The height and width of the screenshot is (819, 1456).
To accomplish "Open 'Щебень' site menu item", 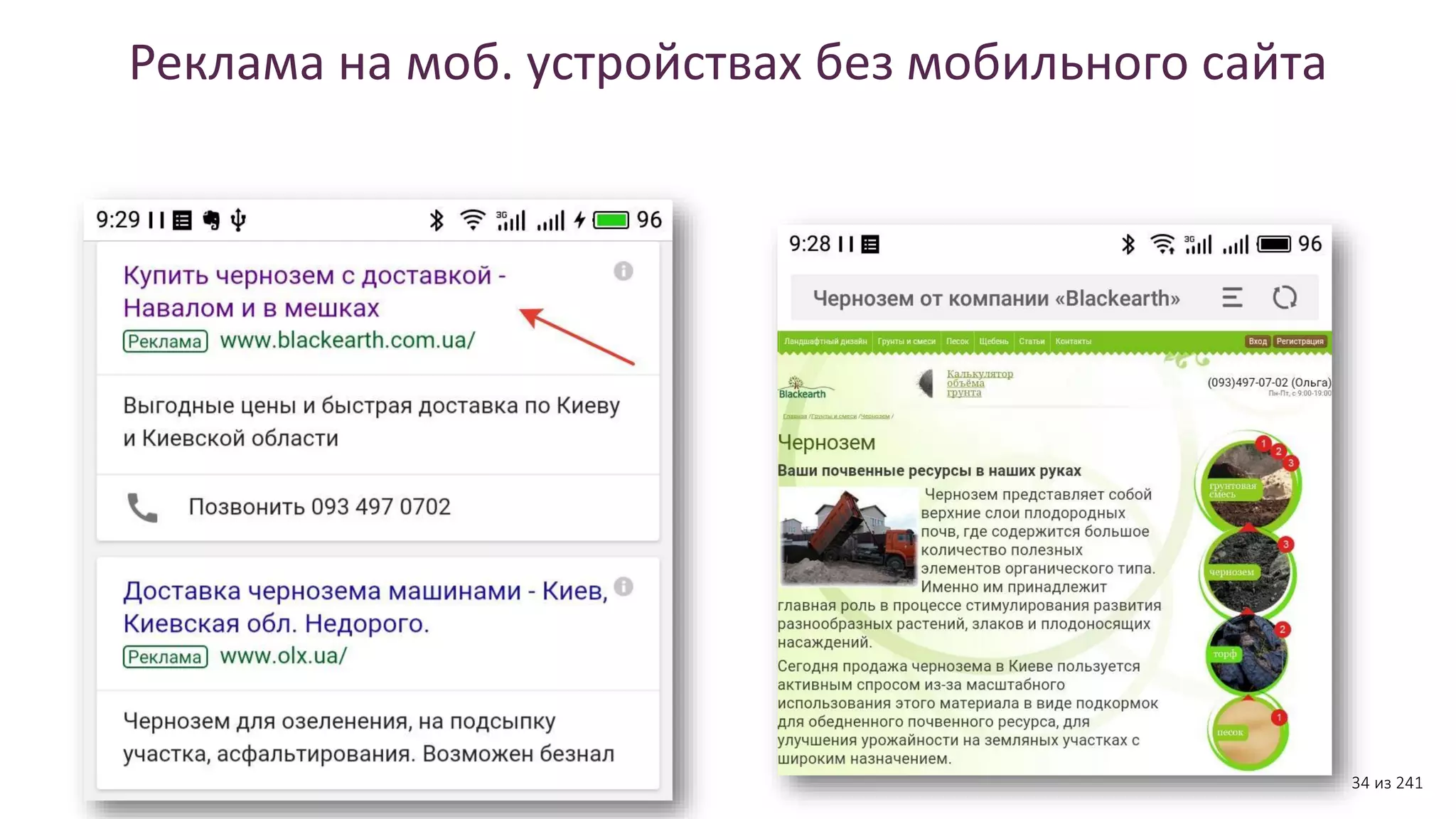I will pos(994,341).
